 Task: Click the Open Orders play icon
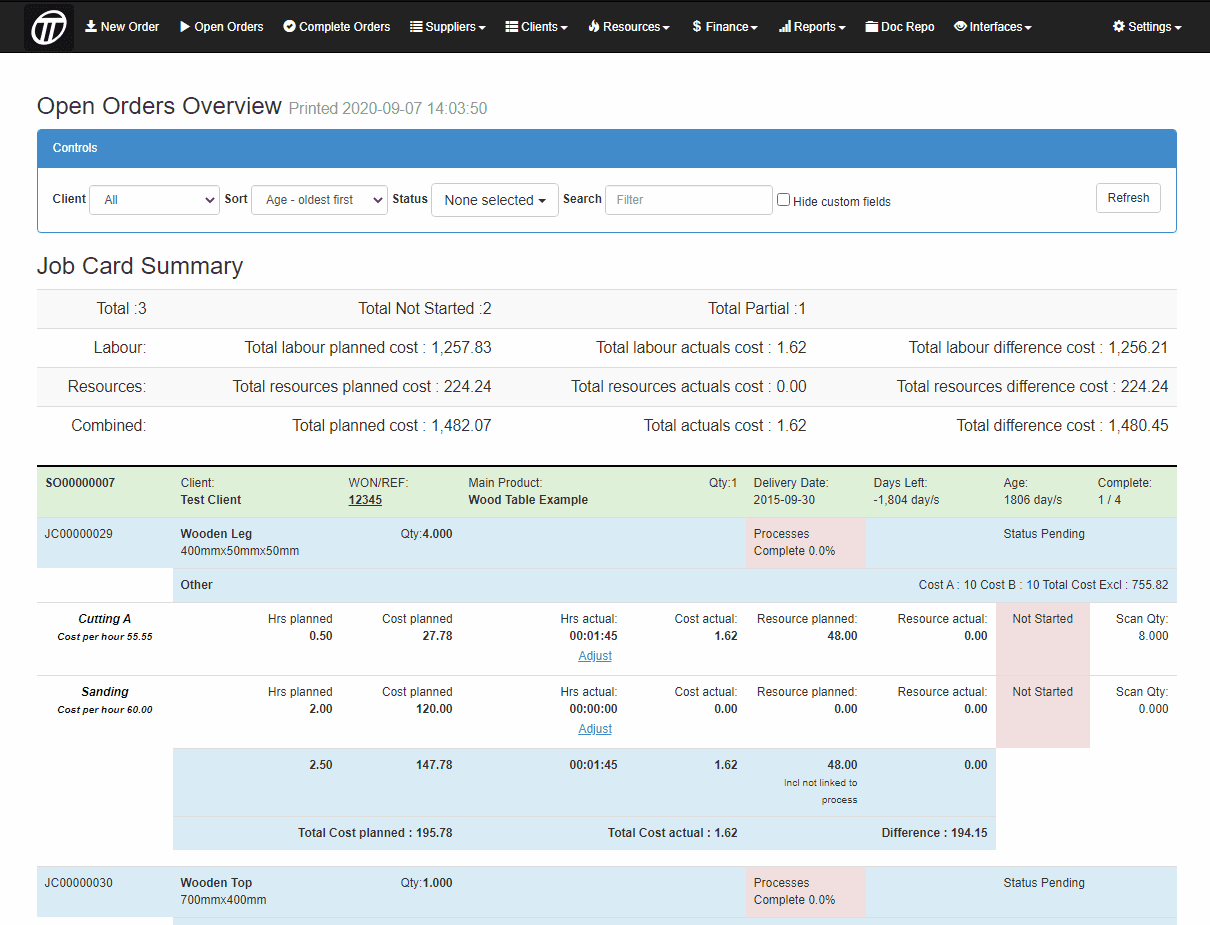(x=185, y=27)
